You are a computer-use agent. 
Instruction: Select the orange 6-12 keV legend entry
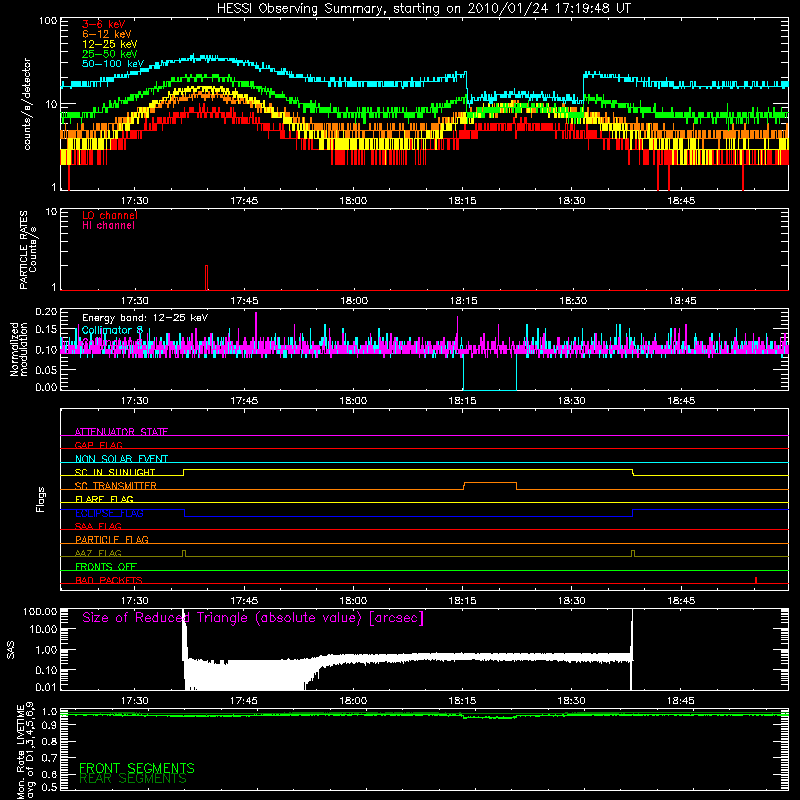(107, 34)
